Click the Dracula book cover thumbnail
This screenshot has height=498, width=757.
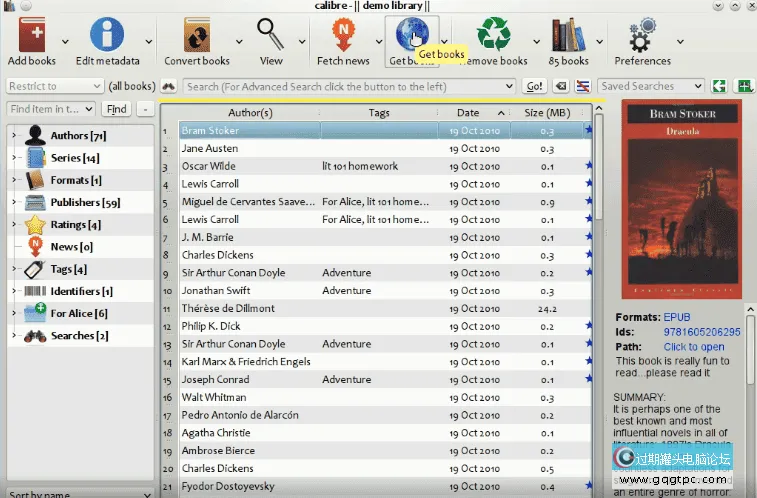tap(683, 200)
